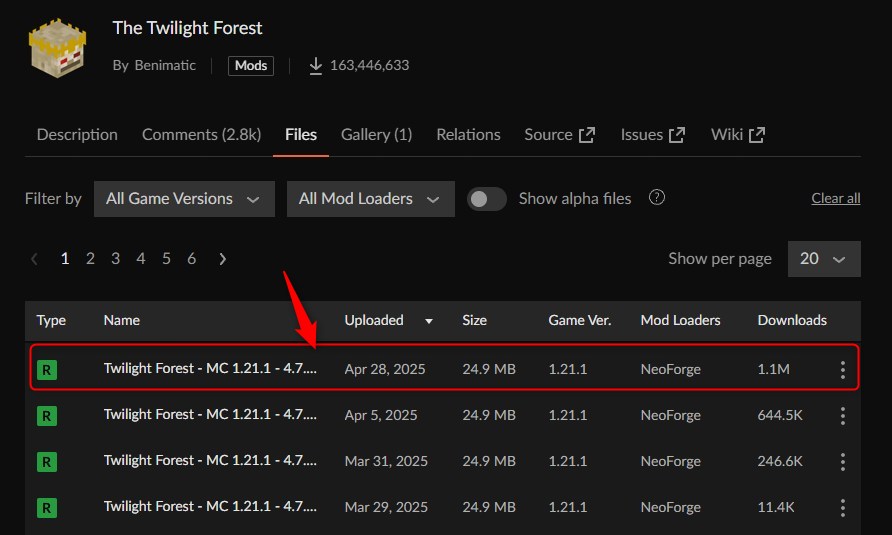The height and width of the screenshot is (535, 892).
Task: Click NeoForge in the Apr 5, 2025 row
Action: [671, 415]
